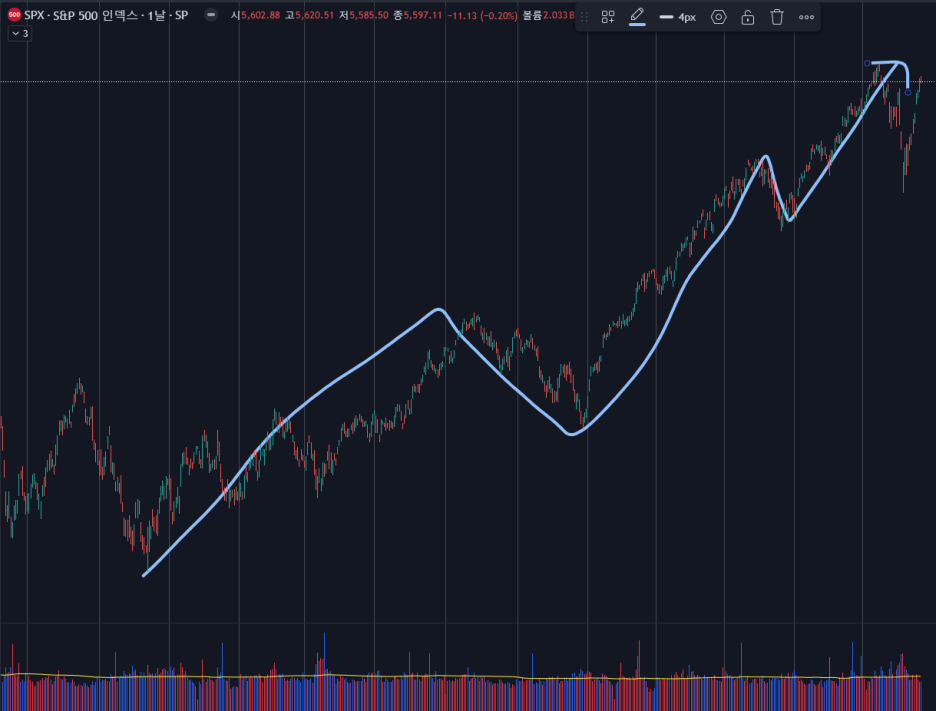Screen dimensions: 936x711
Task: Change the line color pencil tool
Action: [x=637, y=17]
